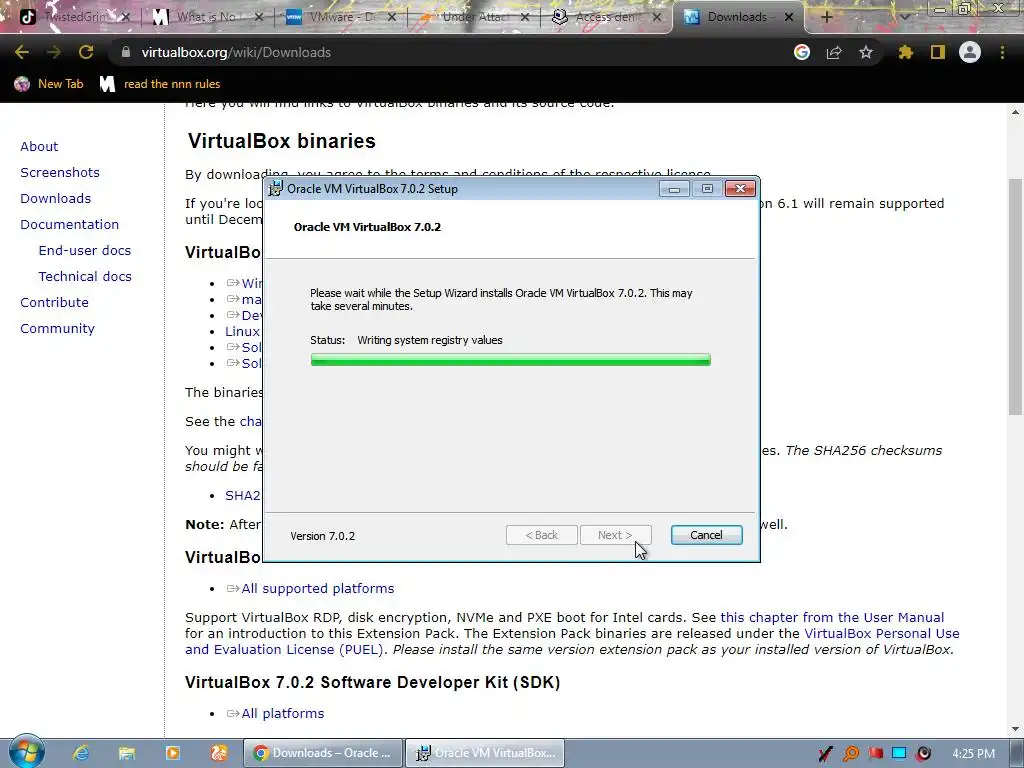This screenshot has width=1024, height=768.
Task: Open Chrome three-dot menu
Action: click(1002, 52)
